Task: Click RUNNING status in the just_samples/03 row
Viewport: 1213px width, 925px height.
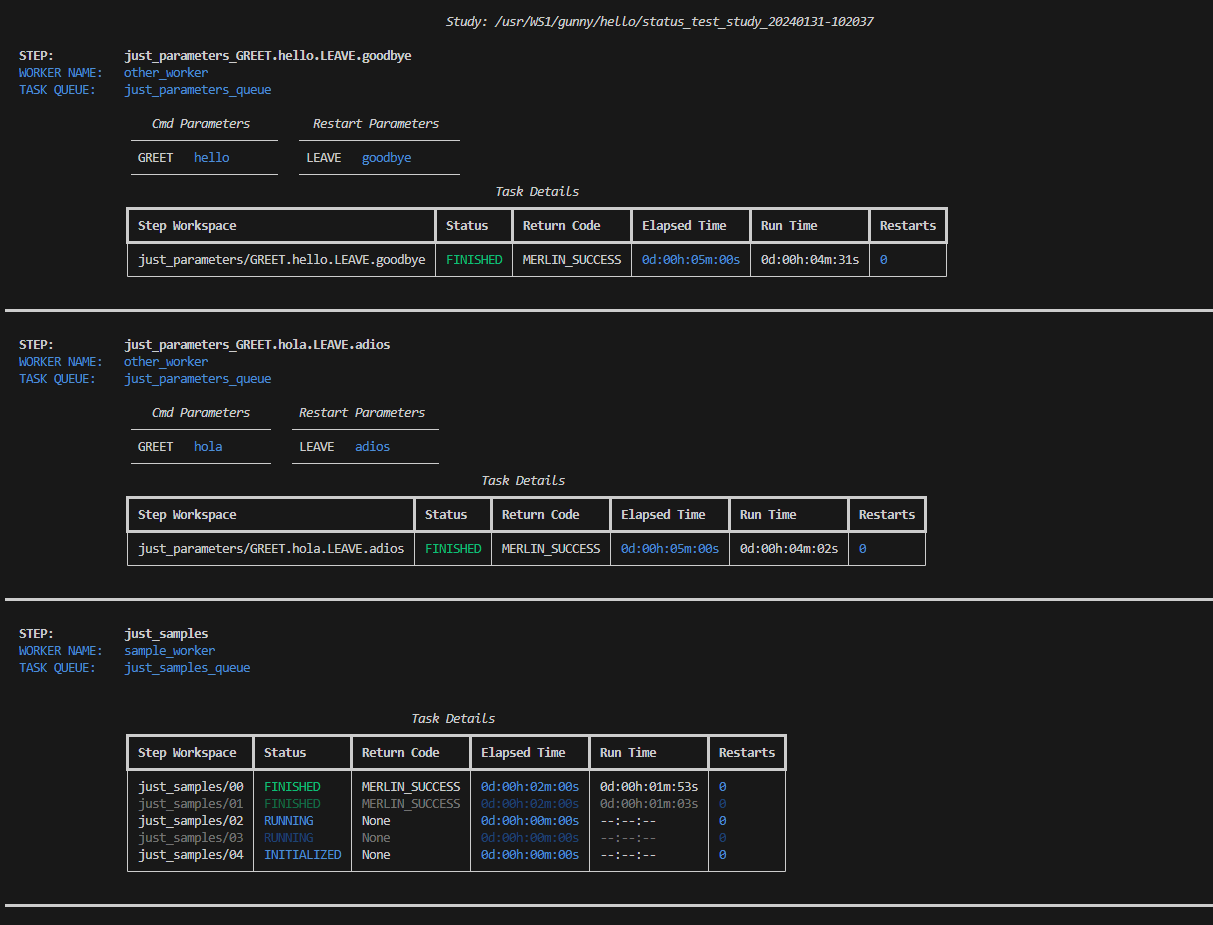Action: pyautogui.click(x=288, y=838)
